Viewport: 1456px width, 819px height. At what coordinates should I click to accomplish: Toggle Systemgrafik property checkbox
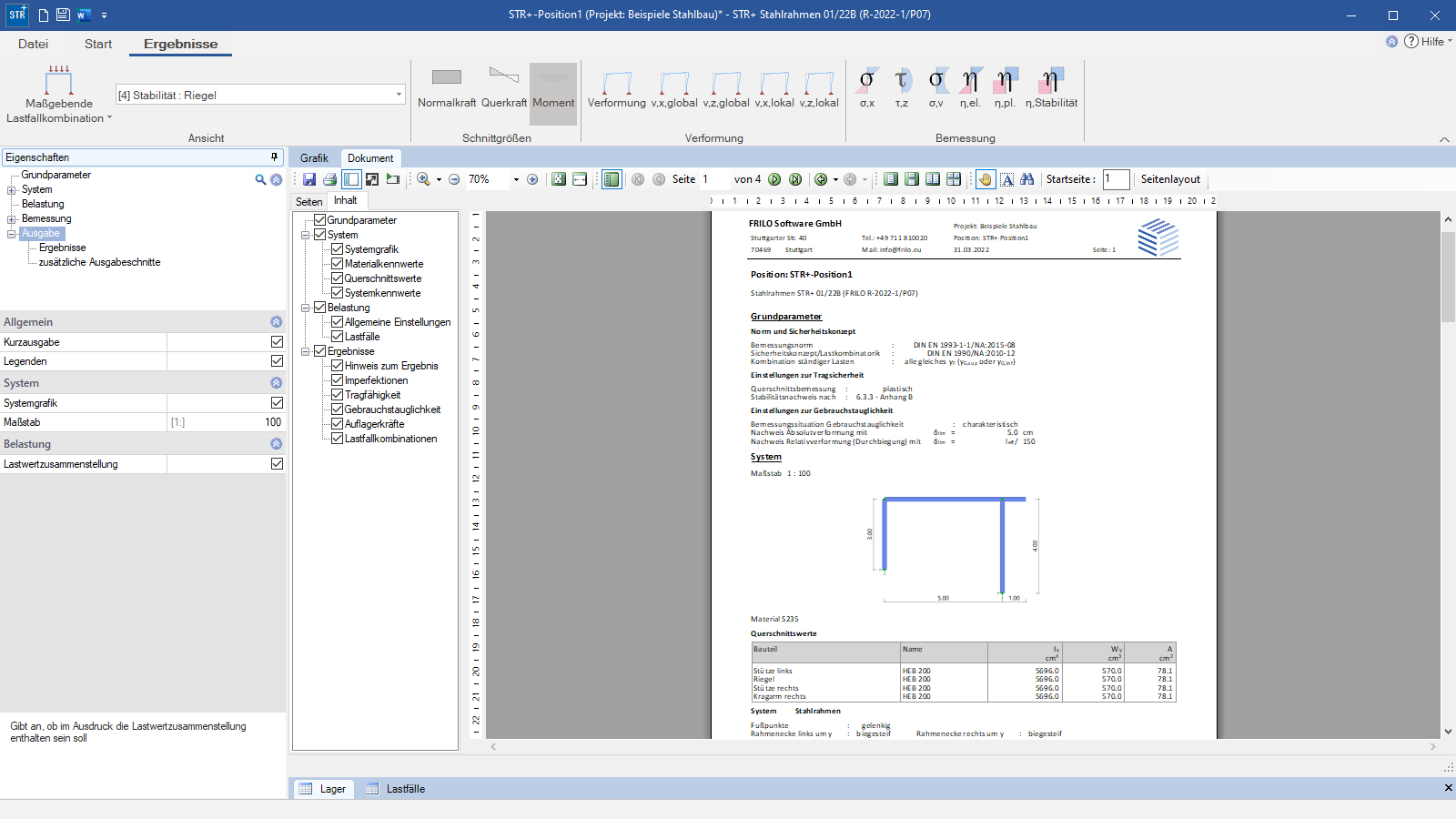pyautogui.click(x=277, y=403)
